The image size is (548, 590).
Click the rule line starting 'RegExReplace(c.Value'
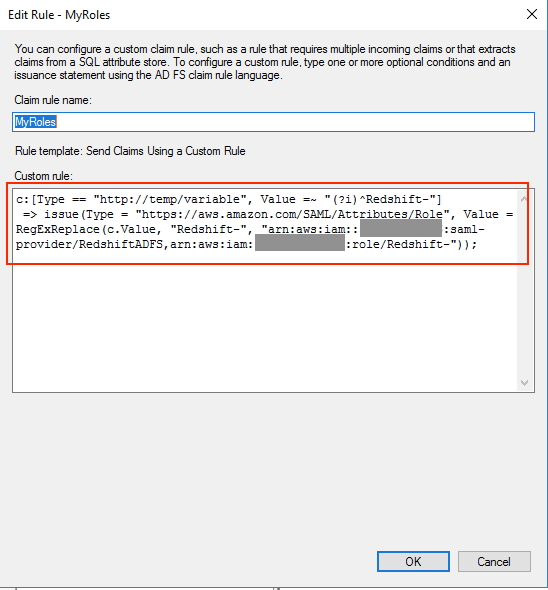tap(250, 229)
